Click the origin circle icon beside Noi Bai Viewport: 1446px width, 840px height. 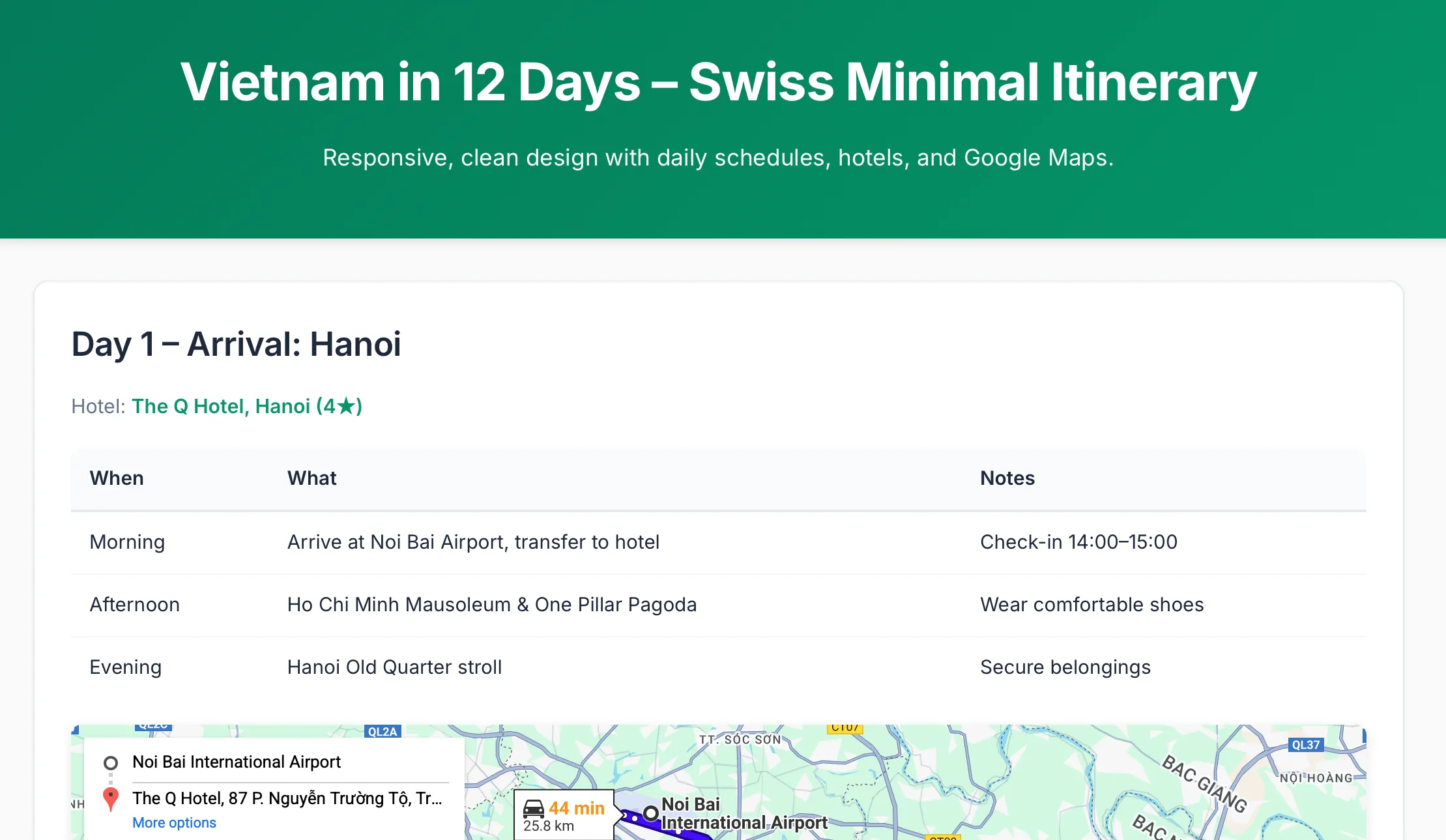pos(111,762)
